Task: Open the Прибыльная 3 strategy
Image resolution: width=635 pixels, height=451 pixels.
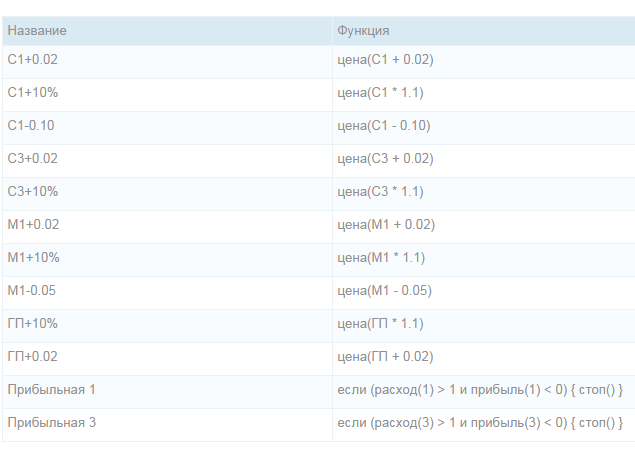Action: click(51, 423)
